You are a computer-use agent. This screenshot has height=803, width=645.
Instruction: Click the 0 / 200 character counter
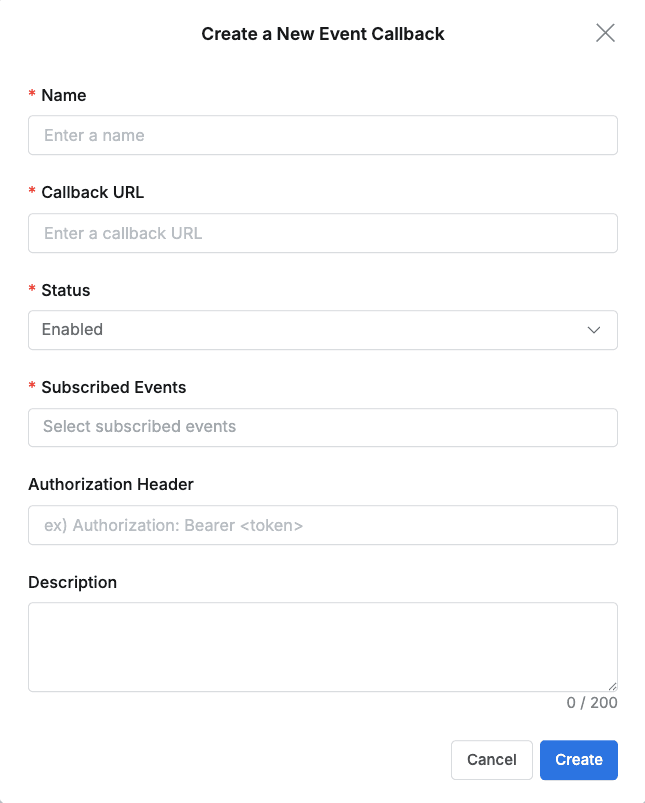pyautogui.click(x=593, y=702)
